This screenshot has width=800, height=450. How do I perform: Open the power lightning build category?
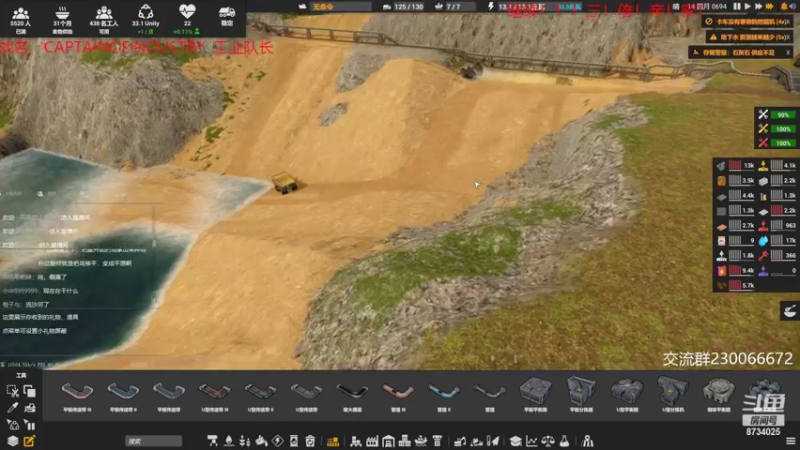pos(278,441)
